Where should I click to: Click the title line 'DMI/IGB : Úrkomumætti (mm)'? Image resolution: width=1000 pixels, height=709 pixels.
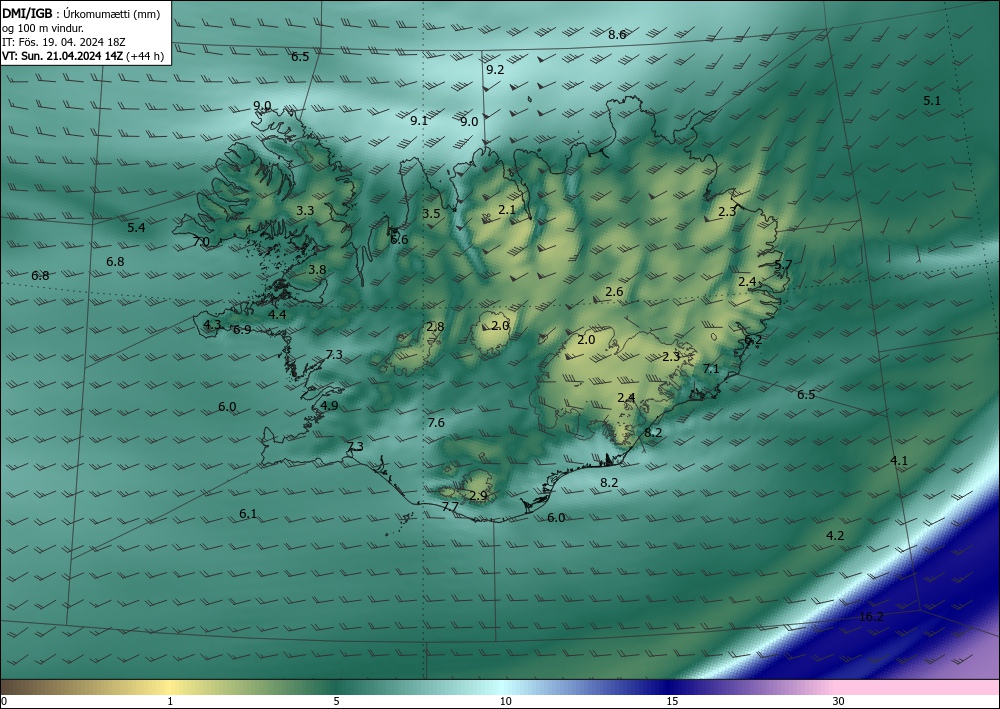[81, 14]
